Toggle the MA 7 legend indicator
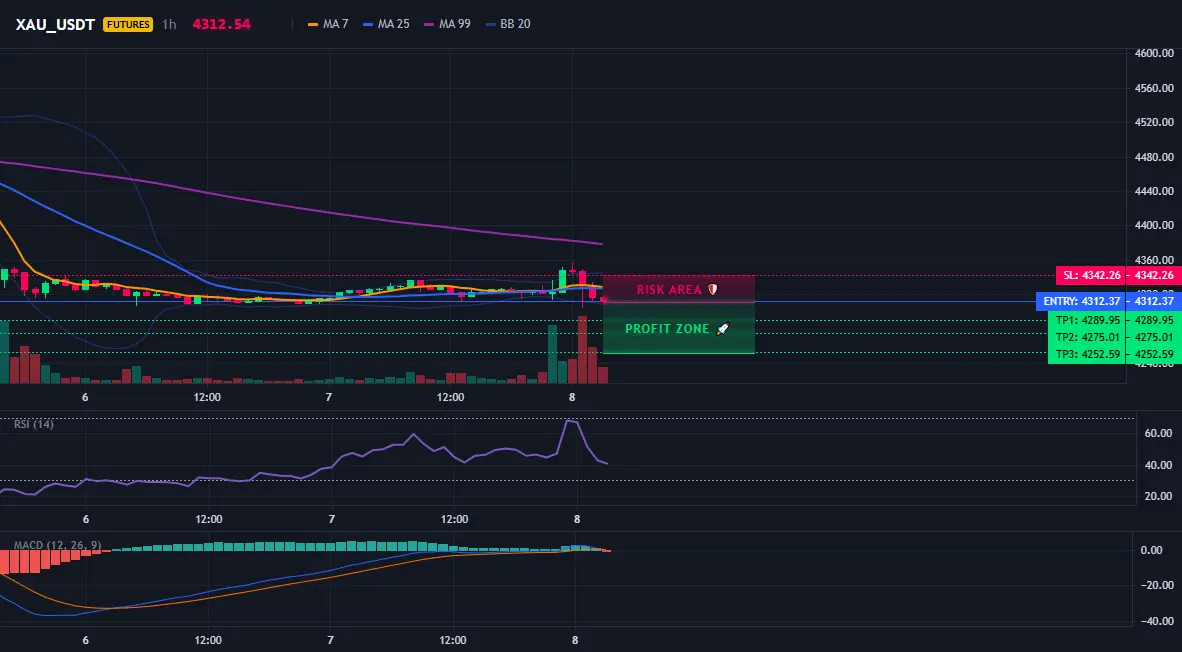Image resolution: width=1182 pixels, height=652 pixels. coord(328,24)
